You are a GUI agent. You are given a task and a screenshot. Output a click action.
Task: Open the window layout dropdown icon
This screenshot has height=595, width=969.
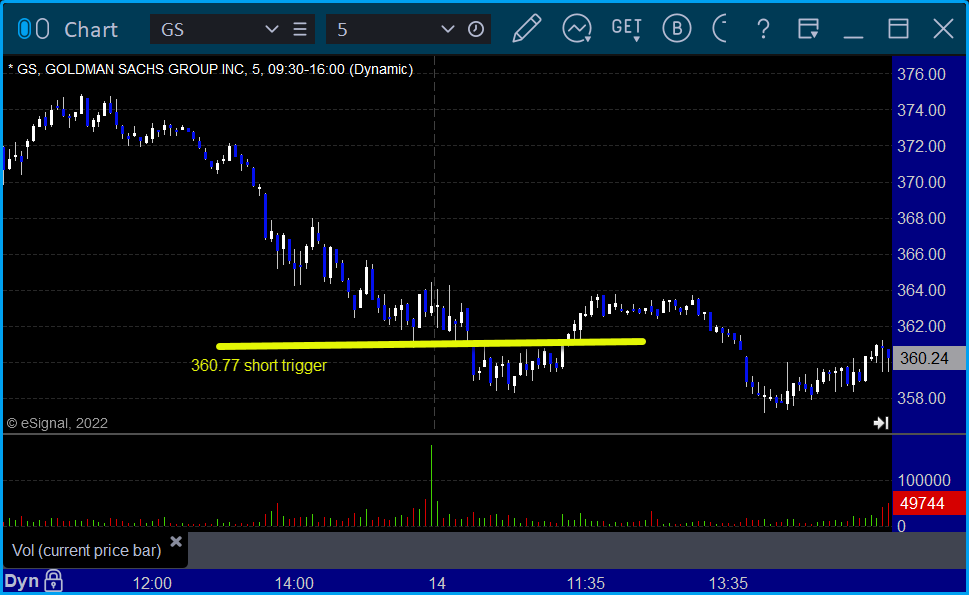coord(808,29)
